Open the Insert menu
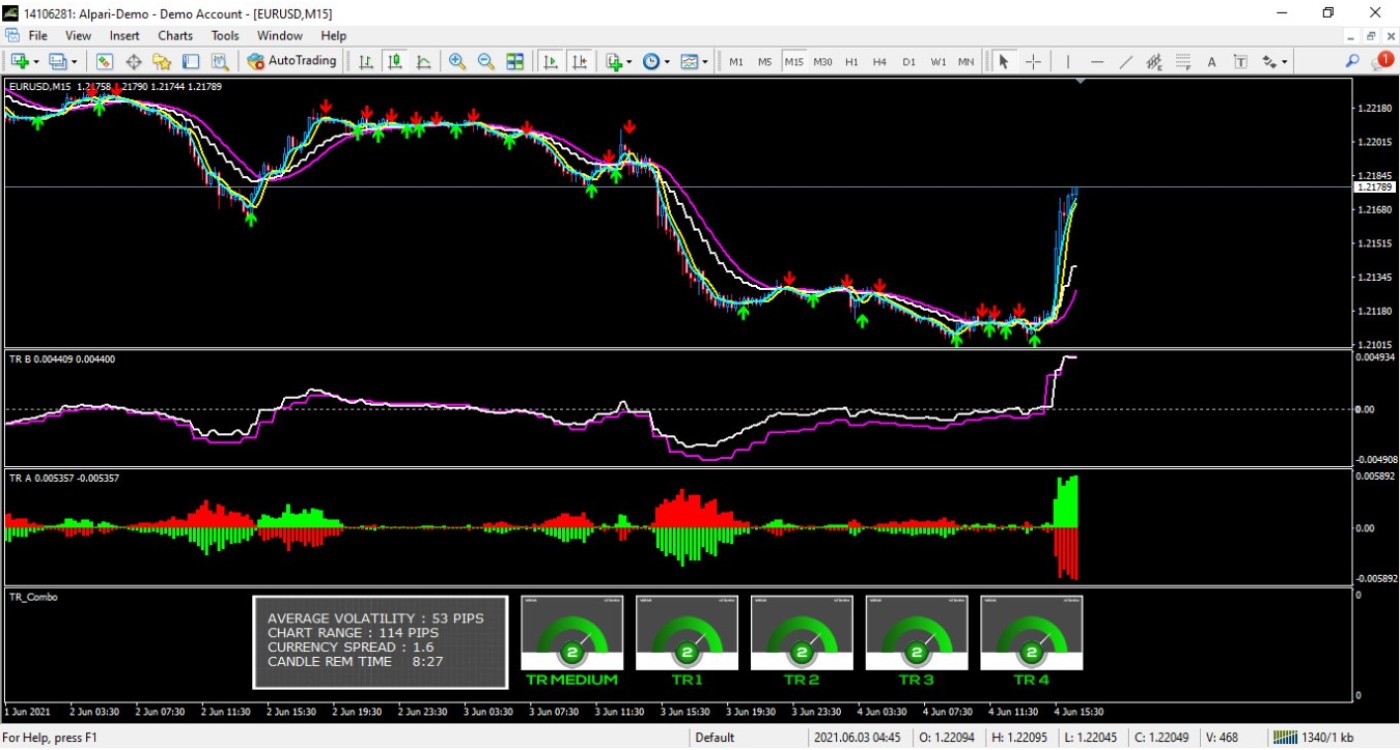 pos(125,35)
